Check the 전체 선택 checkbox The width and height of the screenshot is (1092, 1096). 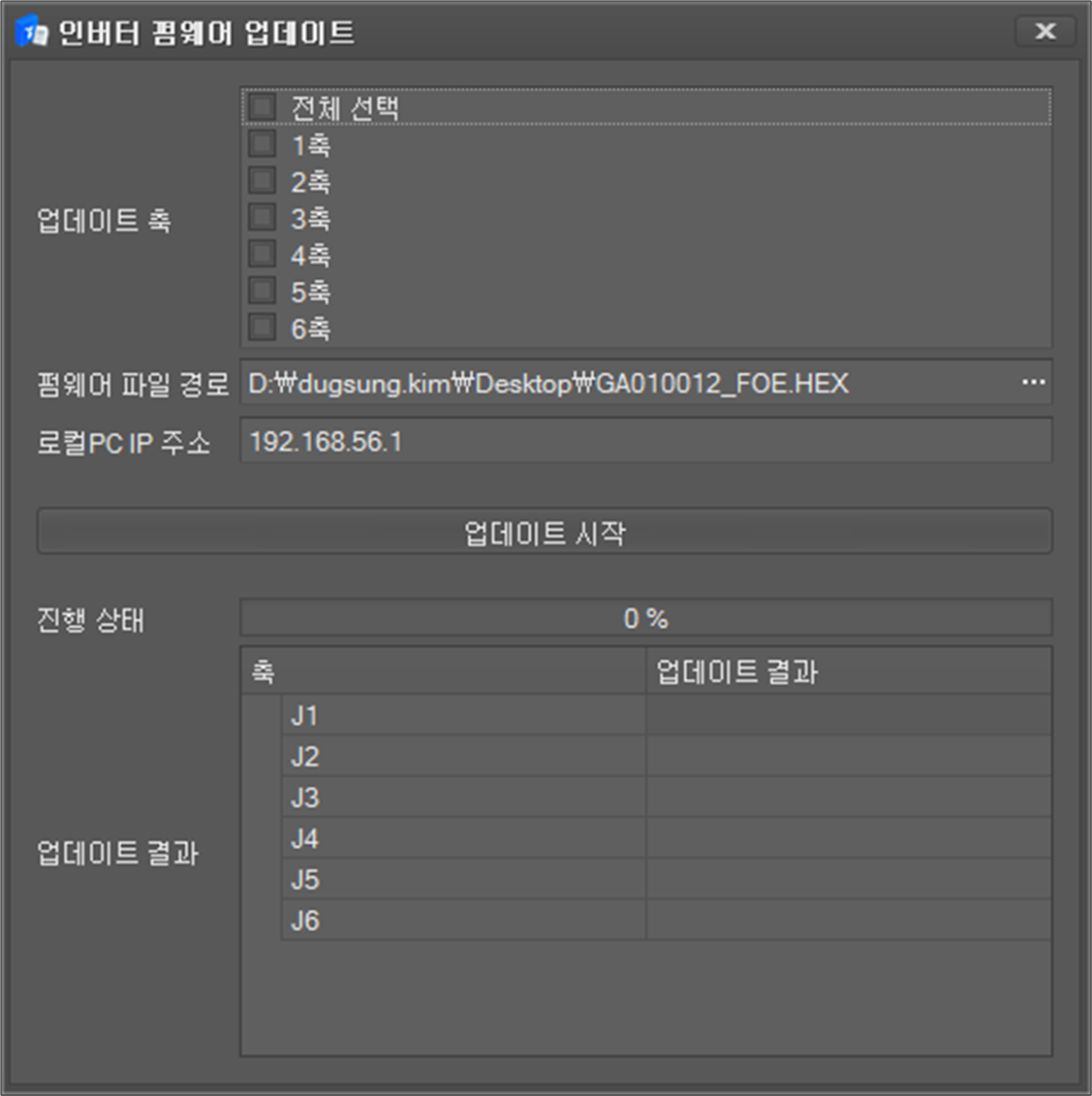[263, 107]
